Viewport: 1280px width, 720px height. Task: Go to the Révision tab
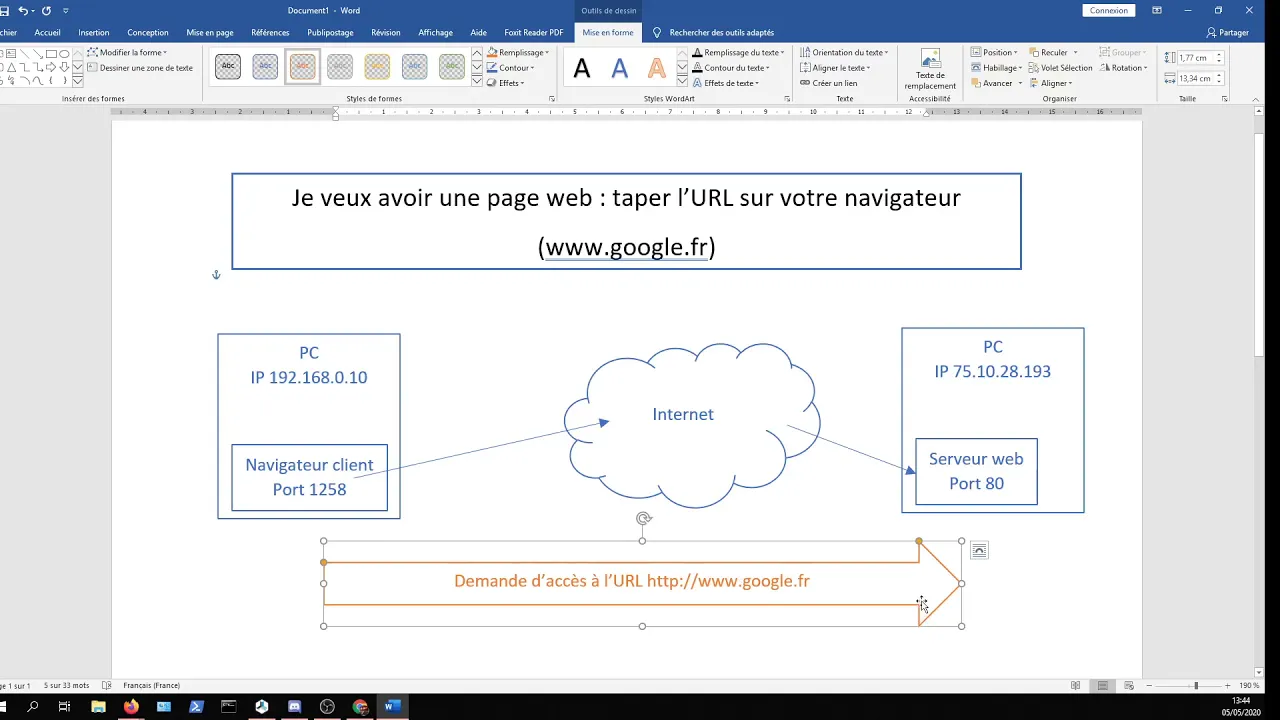coord(386,33)
